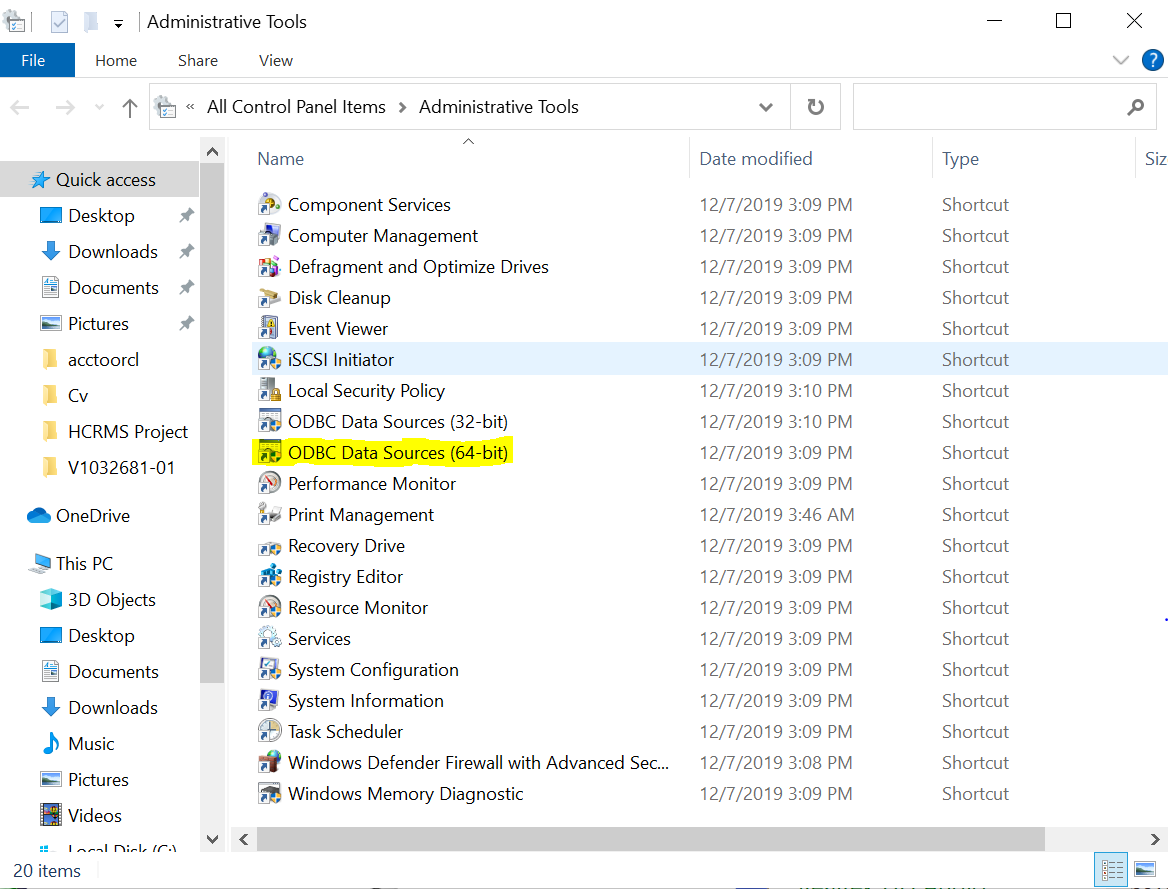
Task: Open the HCRMS Project folder
Action: 128,432
